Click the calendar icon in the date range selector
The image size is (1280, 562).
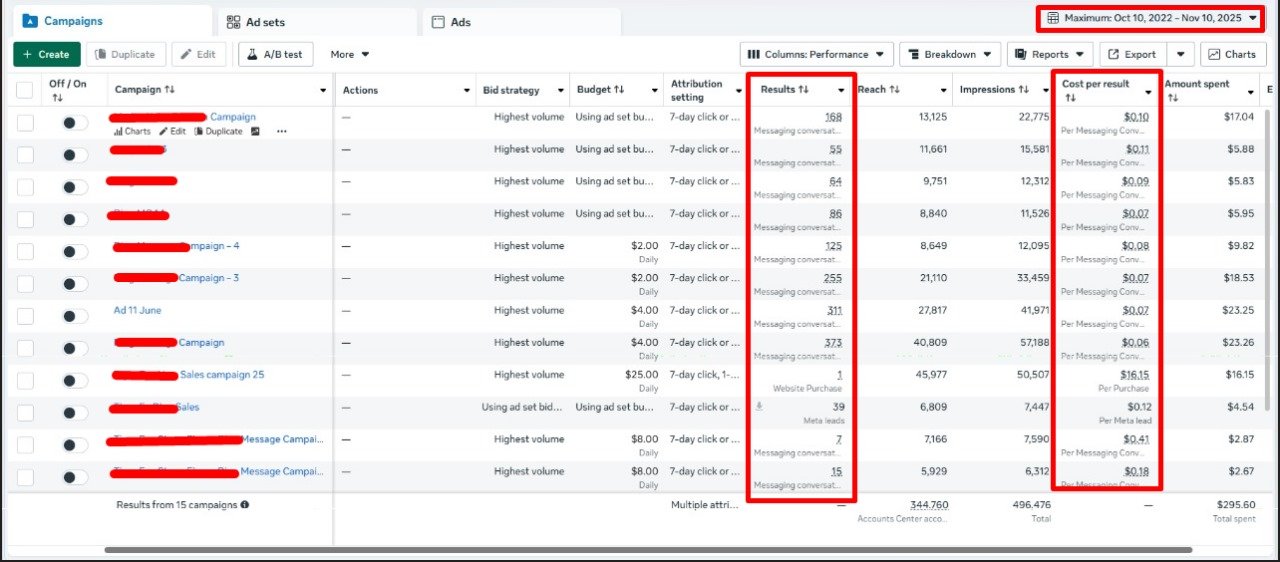[1053, 18]
